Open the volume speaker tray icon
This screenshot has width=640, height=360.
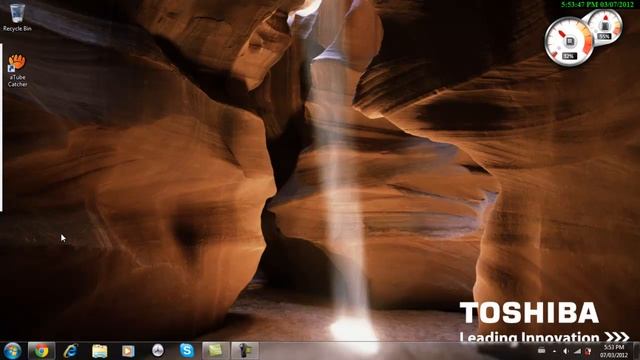566,351
